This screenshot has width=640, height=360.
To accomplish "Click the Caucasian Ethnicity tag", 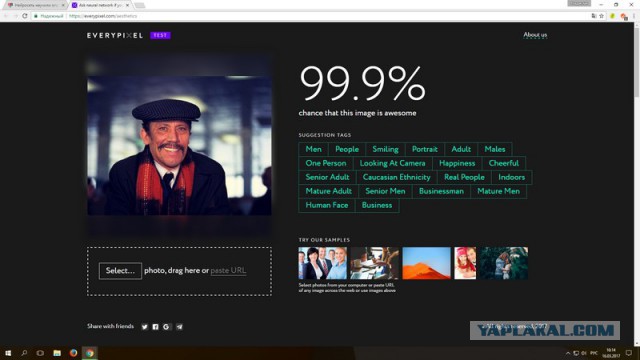I will pos(397,177).
